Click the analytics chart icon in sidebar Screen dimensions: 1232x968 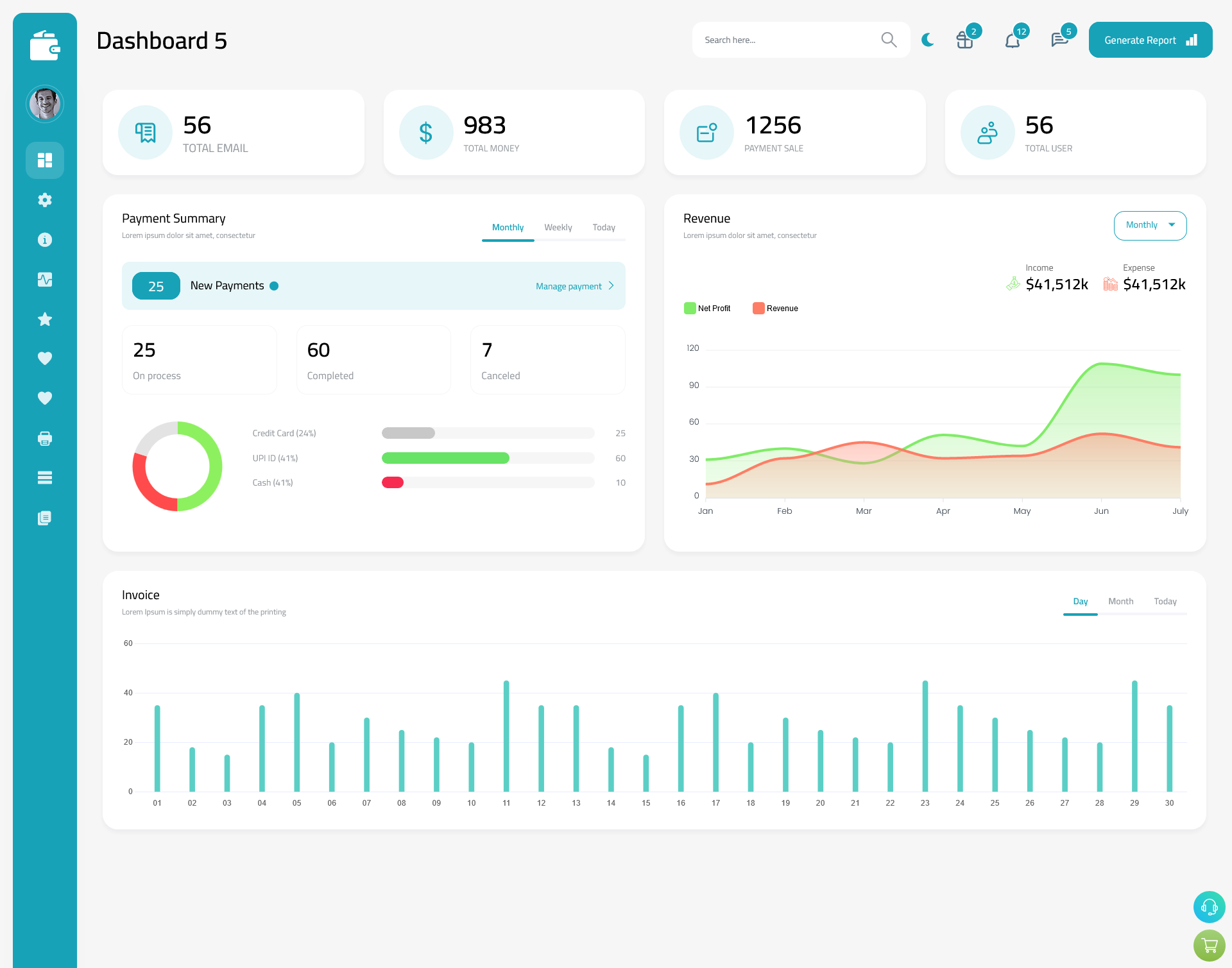tap(44, 279)
